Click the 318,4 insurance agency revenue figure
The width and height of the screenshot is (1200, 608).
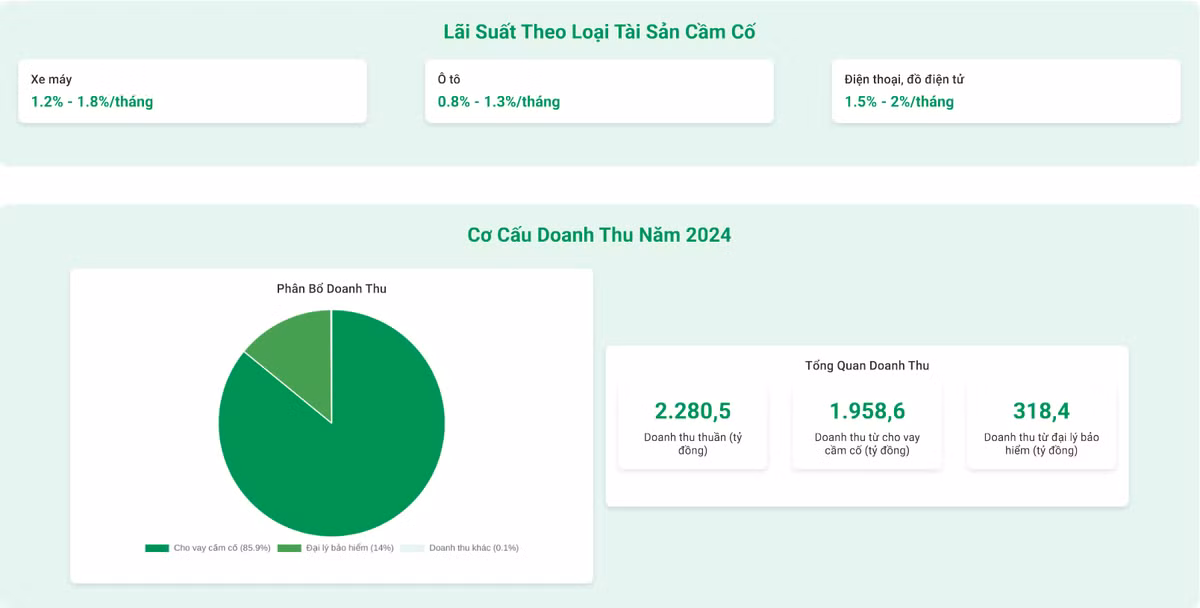tap(1041, 411)
